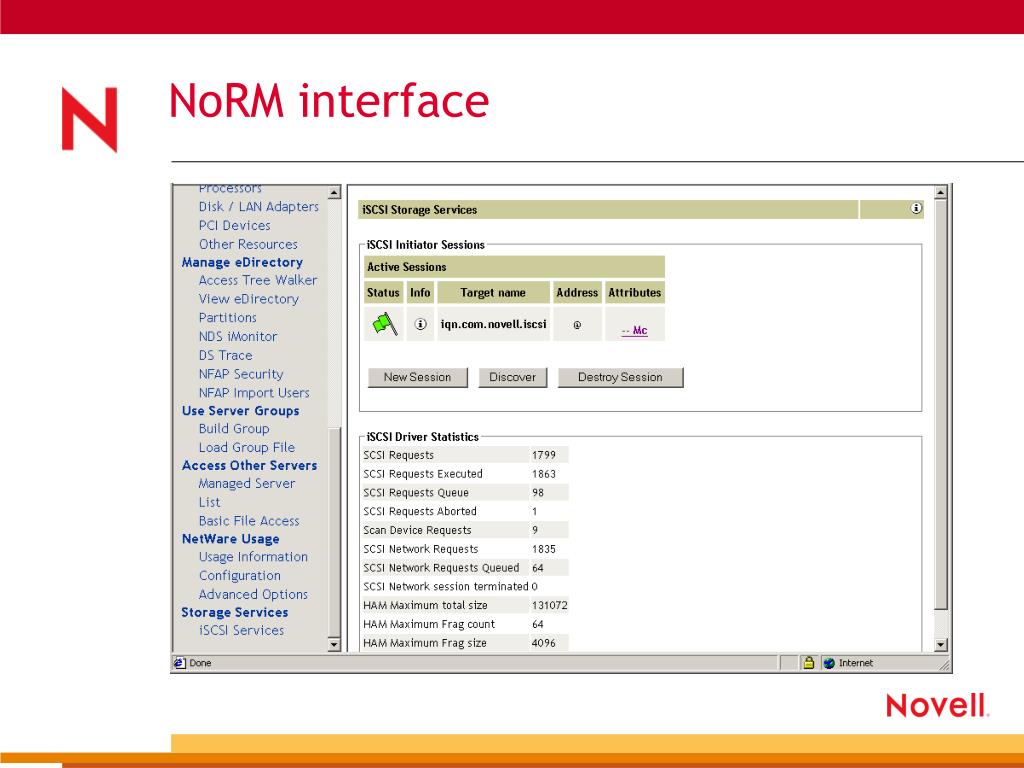Click the Destroy Session button

620,377
